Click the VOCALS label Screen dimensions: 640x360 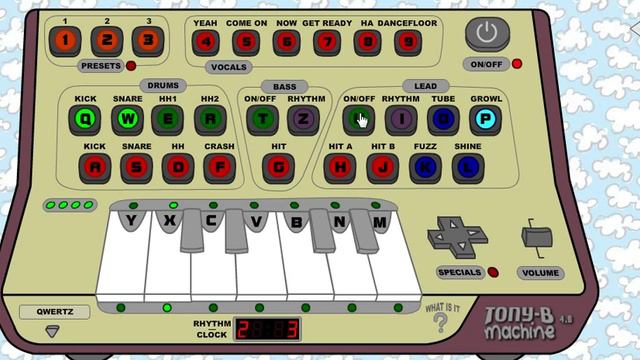(x=229, y=67)
